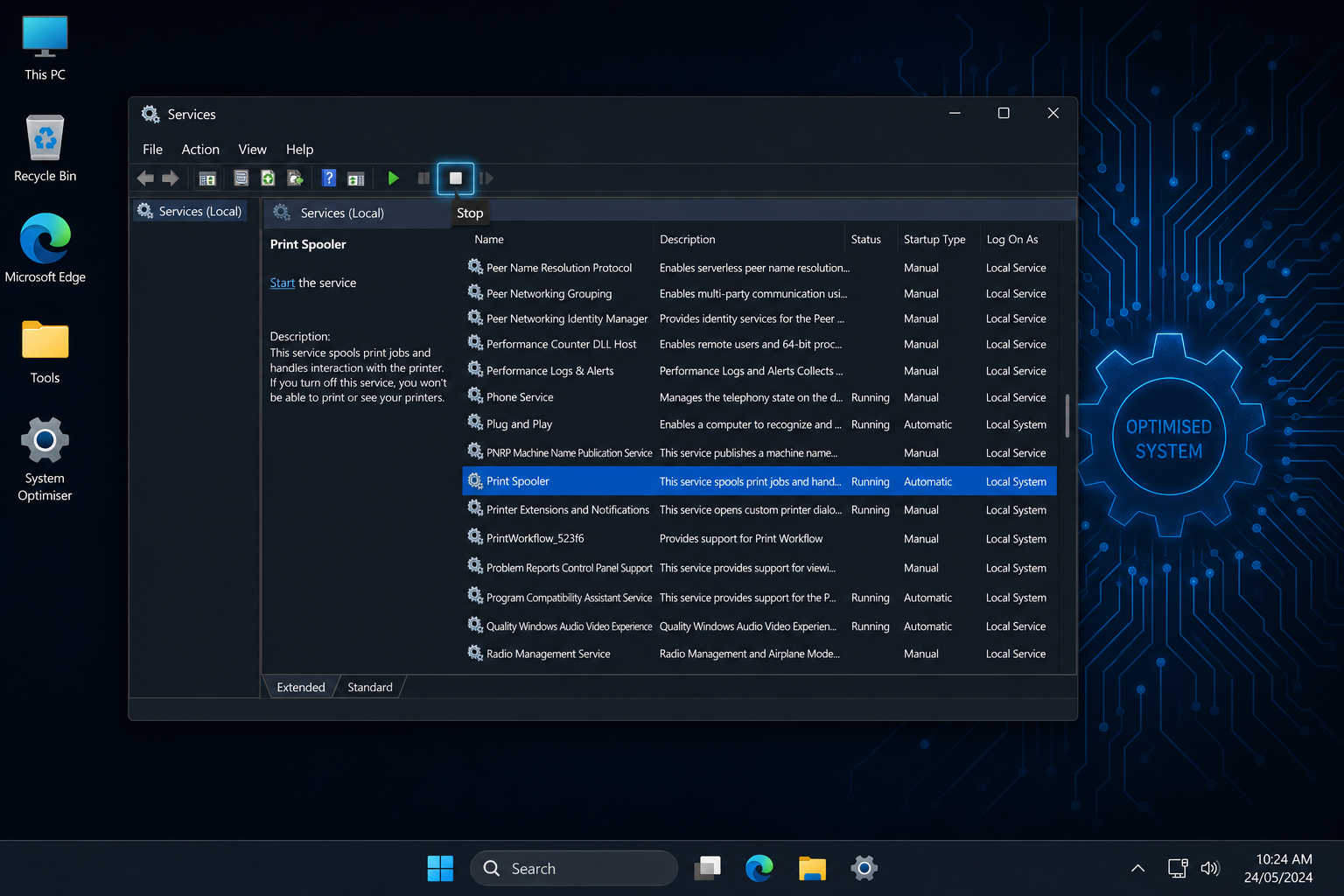Click the Restart Service toolbar icon
Viewport: 1344px width, 896px height.
pos(486,178)
